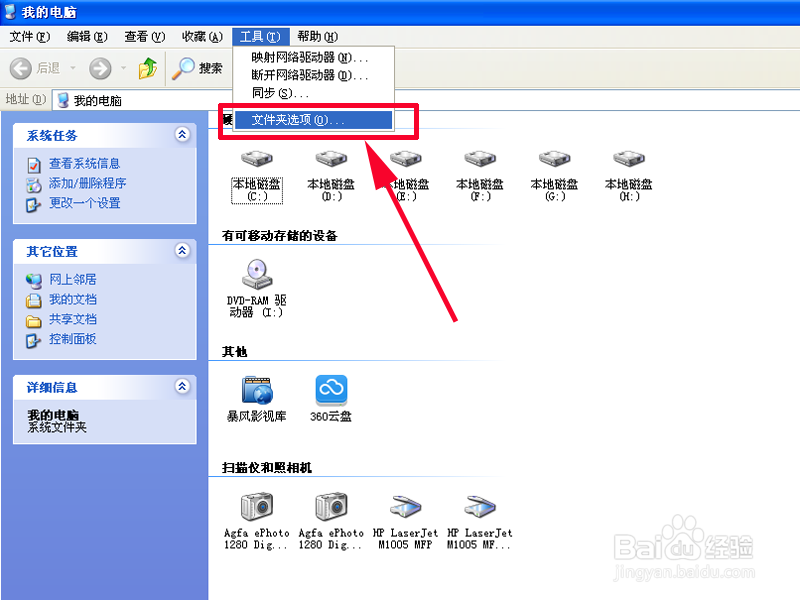
Task: Go to 共享文档
Action: (x=72, y=319)
